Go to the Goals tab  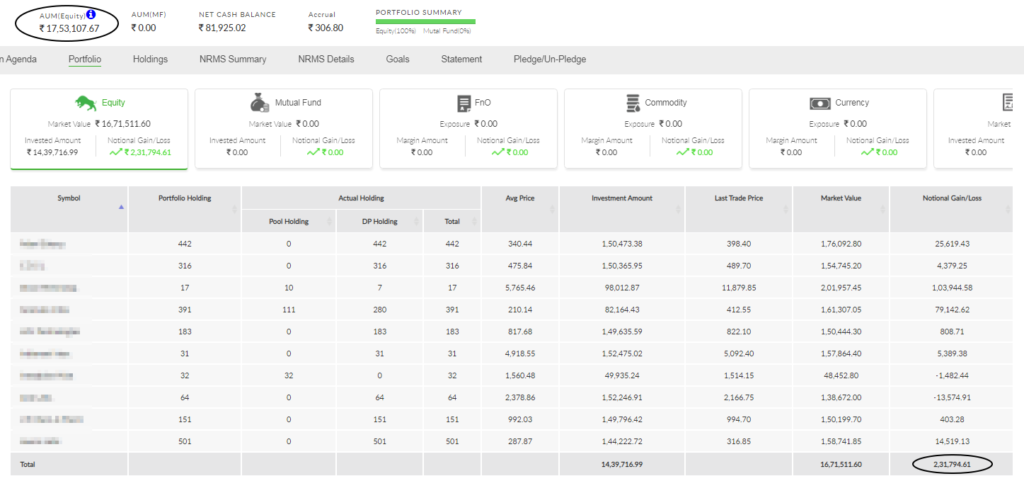(x=398, y=59)
